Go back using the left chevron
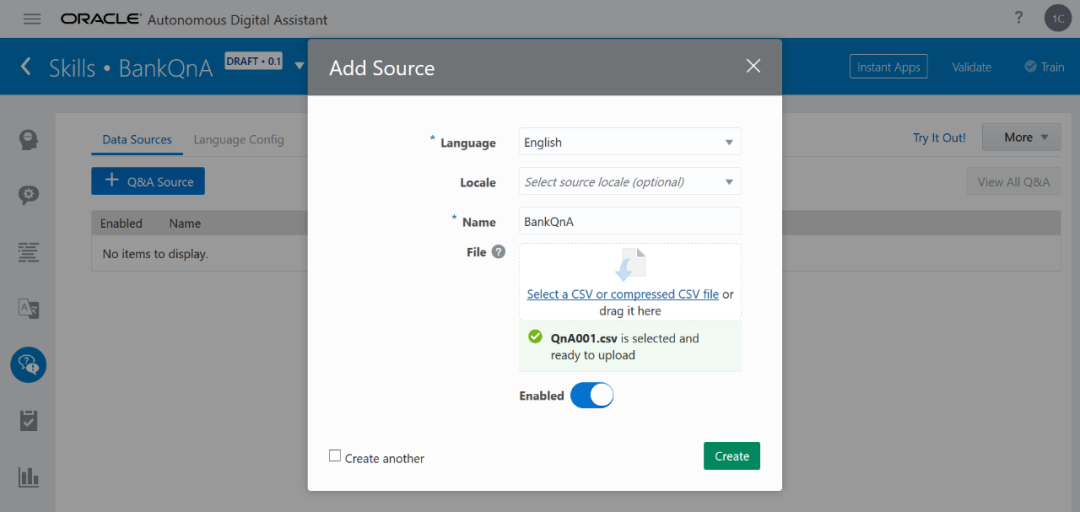The width and height of the screenshot is (1080, 512). pos(26,67)
